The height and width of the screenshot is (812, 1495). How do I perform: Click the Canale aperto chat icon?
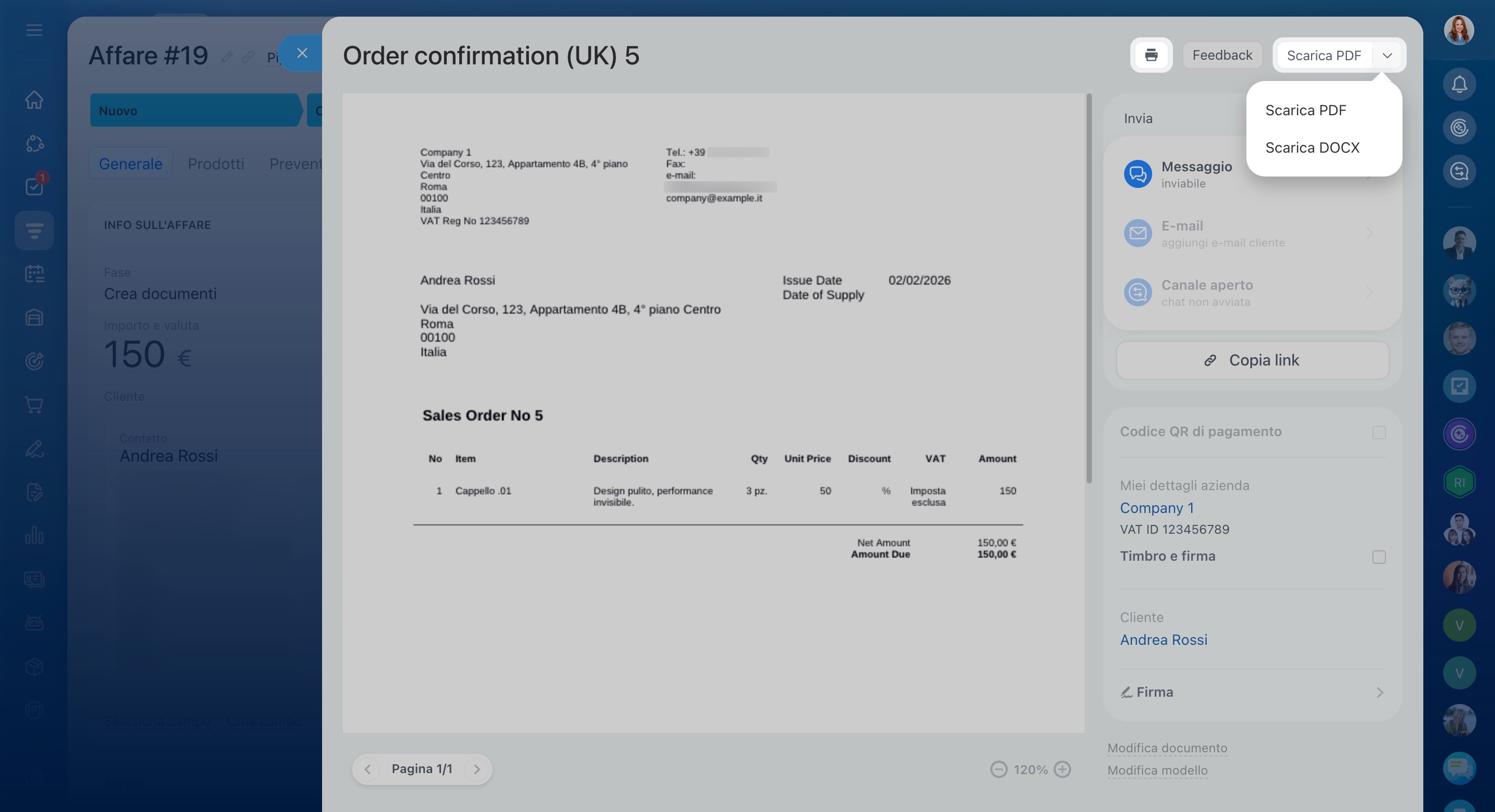[1138, 292]
